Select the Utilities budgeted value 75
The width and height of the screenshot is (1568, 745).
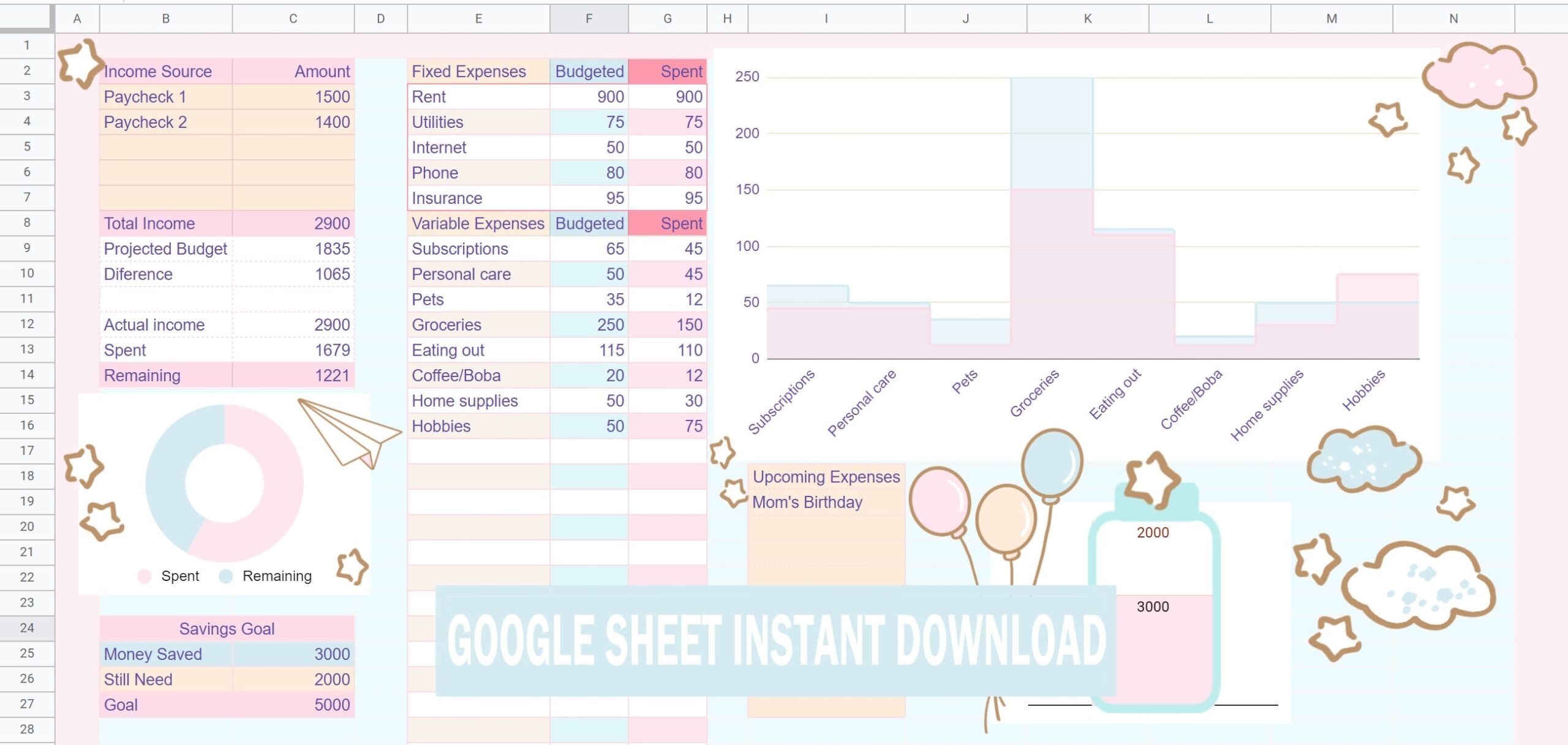pos(589,122)
